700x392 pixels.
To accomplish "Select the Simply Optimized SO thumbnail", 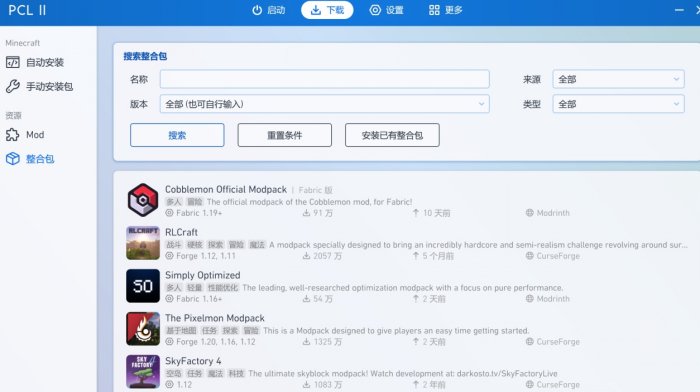I will tap(143, 286).
